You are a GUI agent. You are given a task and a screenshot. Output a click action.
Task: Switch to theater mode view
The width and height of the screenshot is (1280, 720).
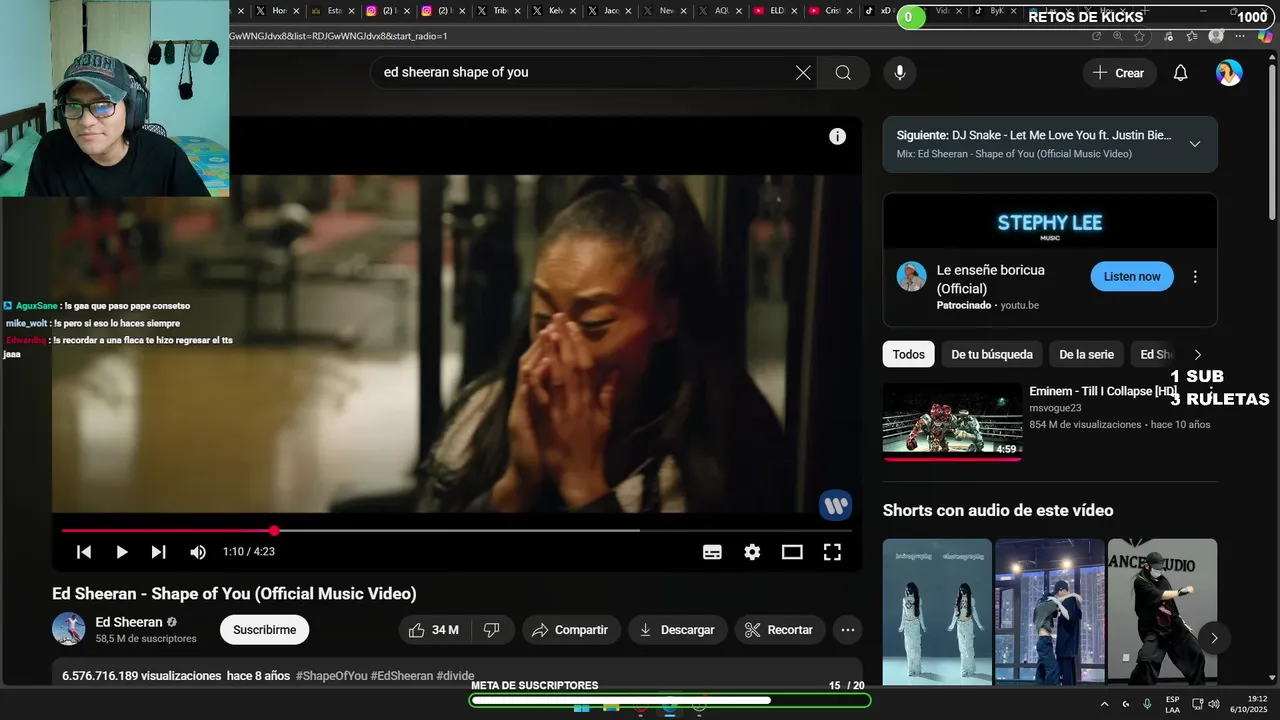(792, 552)
